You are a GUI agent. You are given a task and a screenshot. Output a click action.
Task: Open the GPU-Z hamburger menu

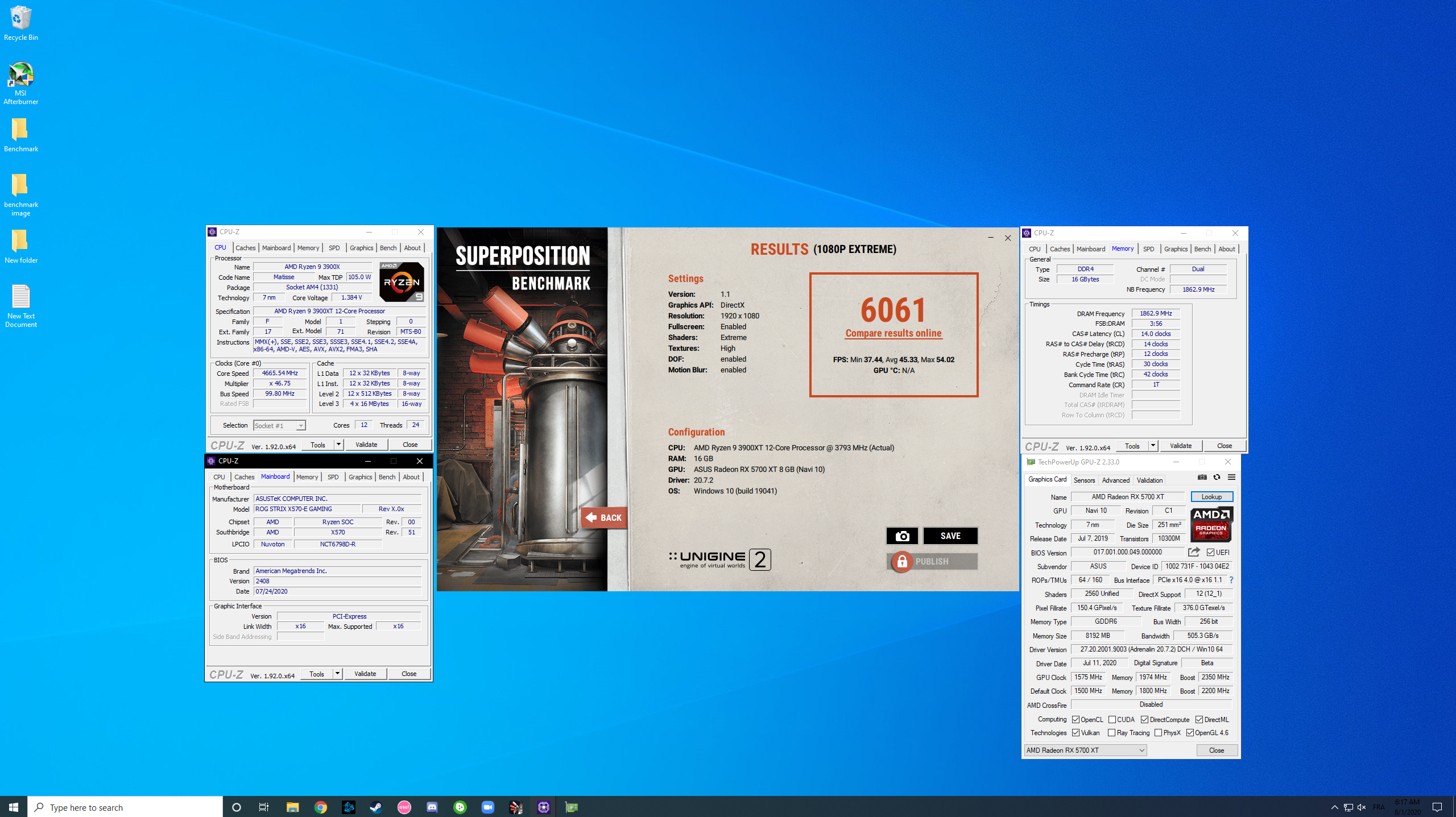tap(1231, 477)
